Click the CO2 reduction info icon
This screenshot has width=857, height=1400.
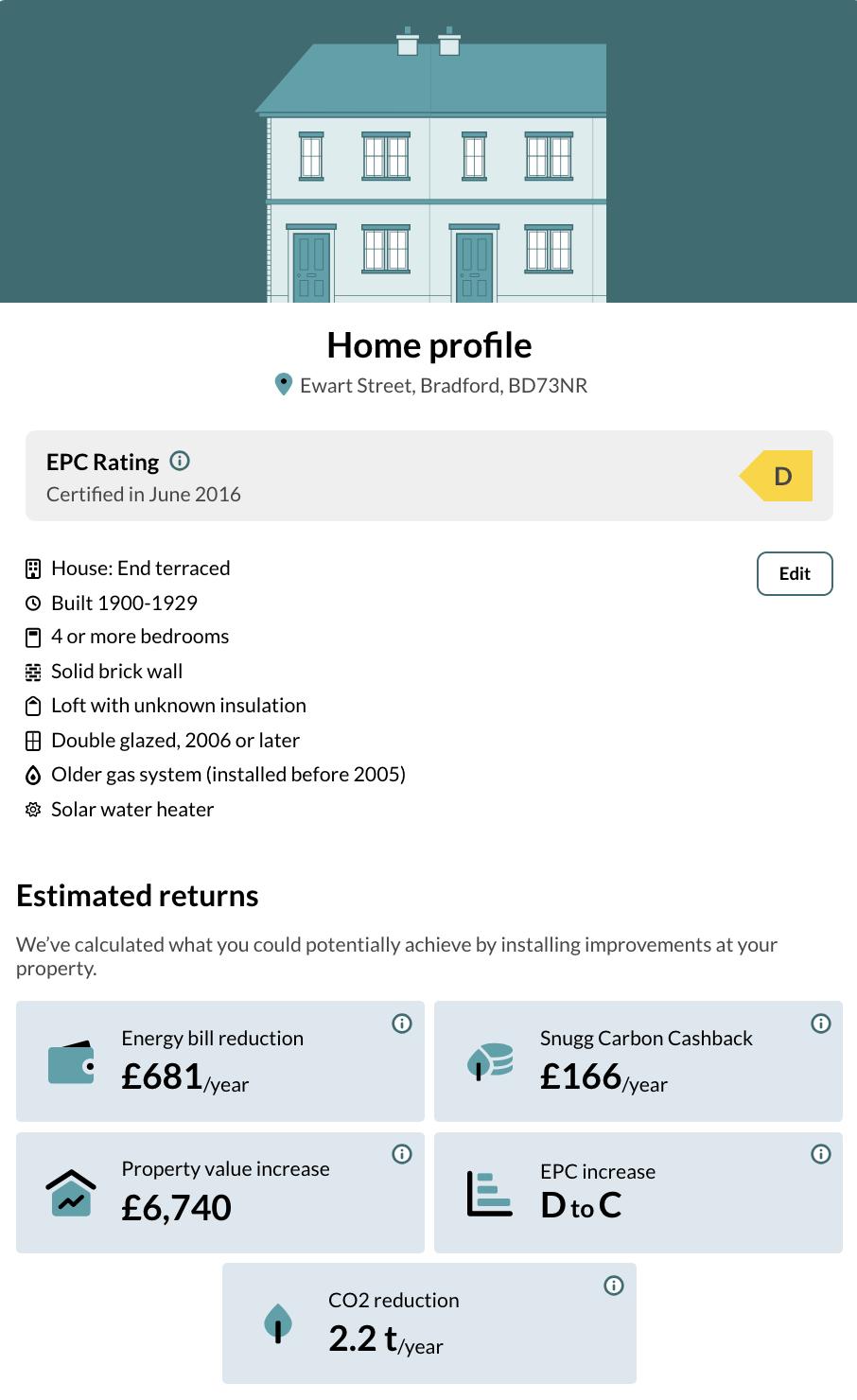pyautogui.click(x=614, y=1286)
